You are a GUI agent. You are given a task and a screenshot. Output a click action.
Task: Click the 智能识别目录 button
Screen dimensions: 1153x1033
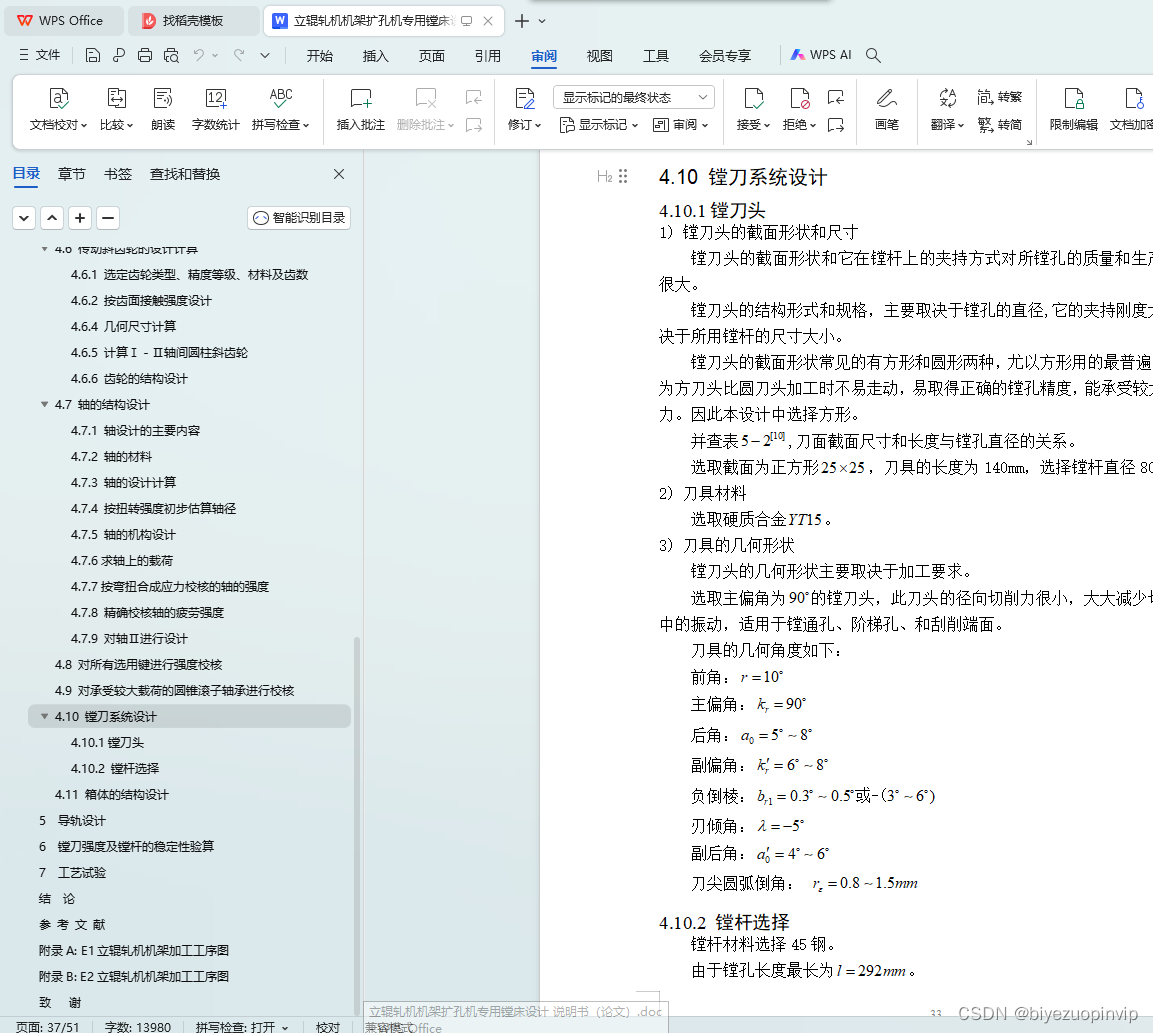pyautogui.click(x=299, y=218)
